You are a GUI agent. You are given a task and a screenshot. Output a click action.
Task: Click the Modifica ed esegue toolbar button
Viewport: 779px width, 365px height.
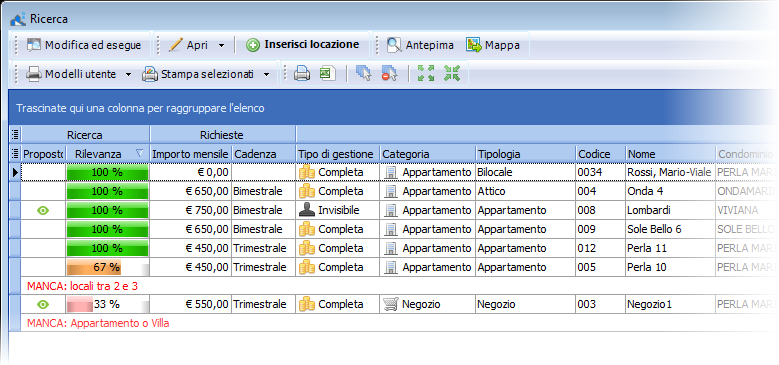point(84,45)
